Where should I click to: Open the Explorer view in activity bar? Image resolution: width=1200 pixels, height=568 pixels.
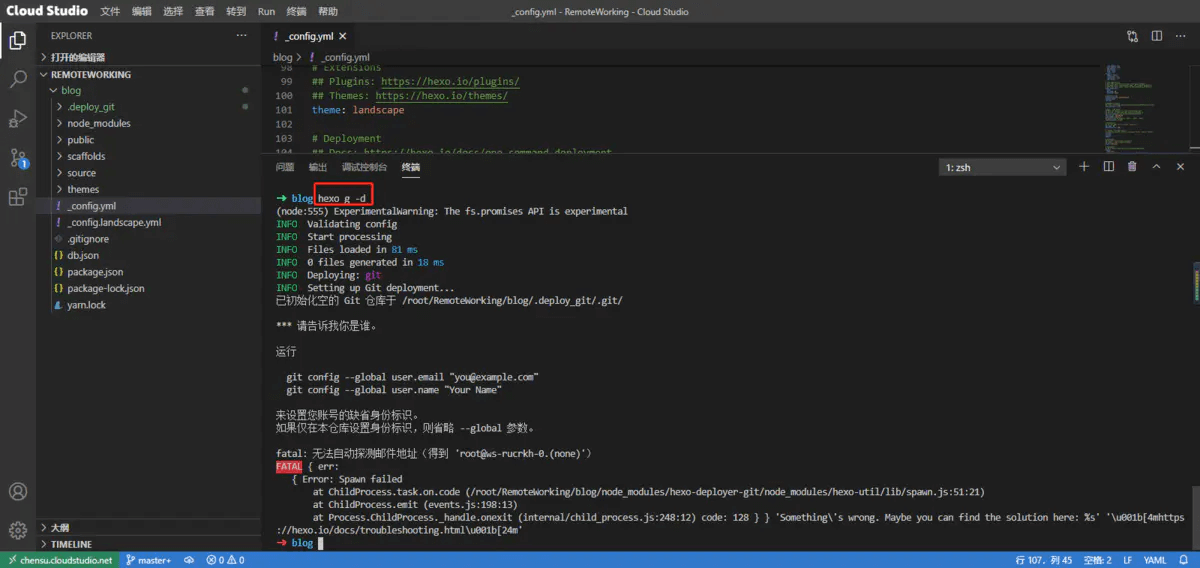point(18,41)
